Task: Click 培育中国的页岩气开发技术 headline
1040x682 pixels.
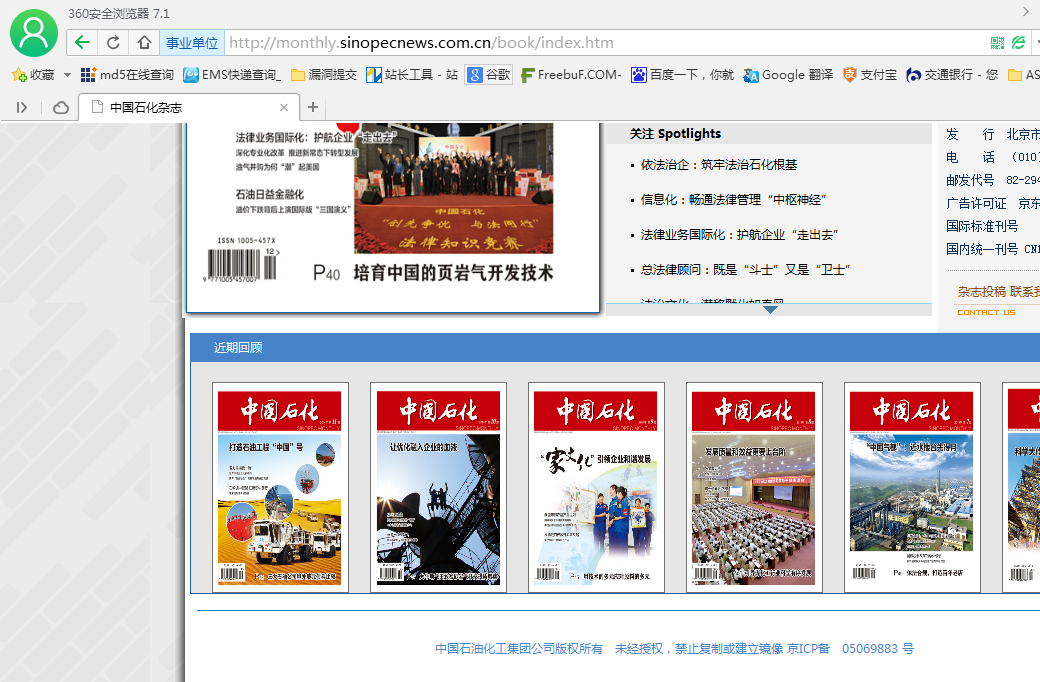Action: coord(453,273)
